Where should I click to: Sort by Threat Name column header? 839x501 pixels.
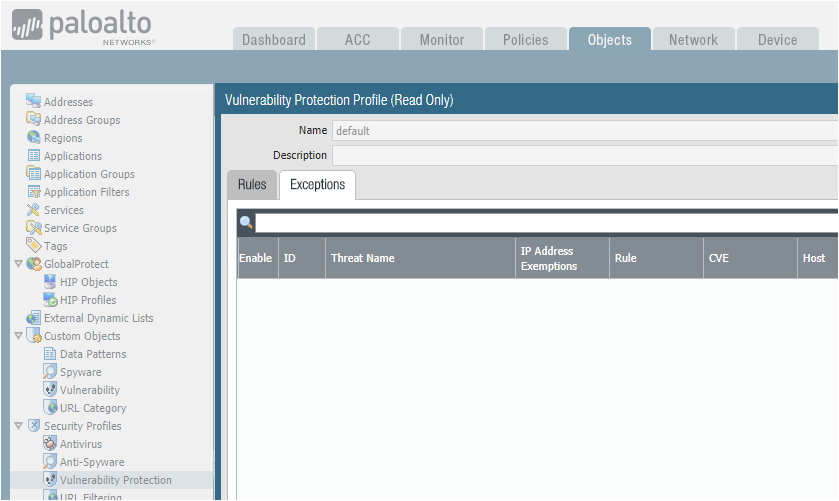coord(420,258)
